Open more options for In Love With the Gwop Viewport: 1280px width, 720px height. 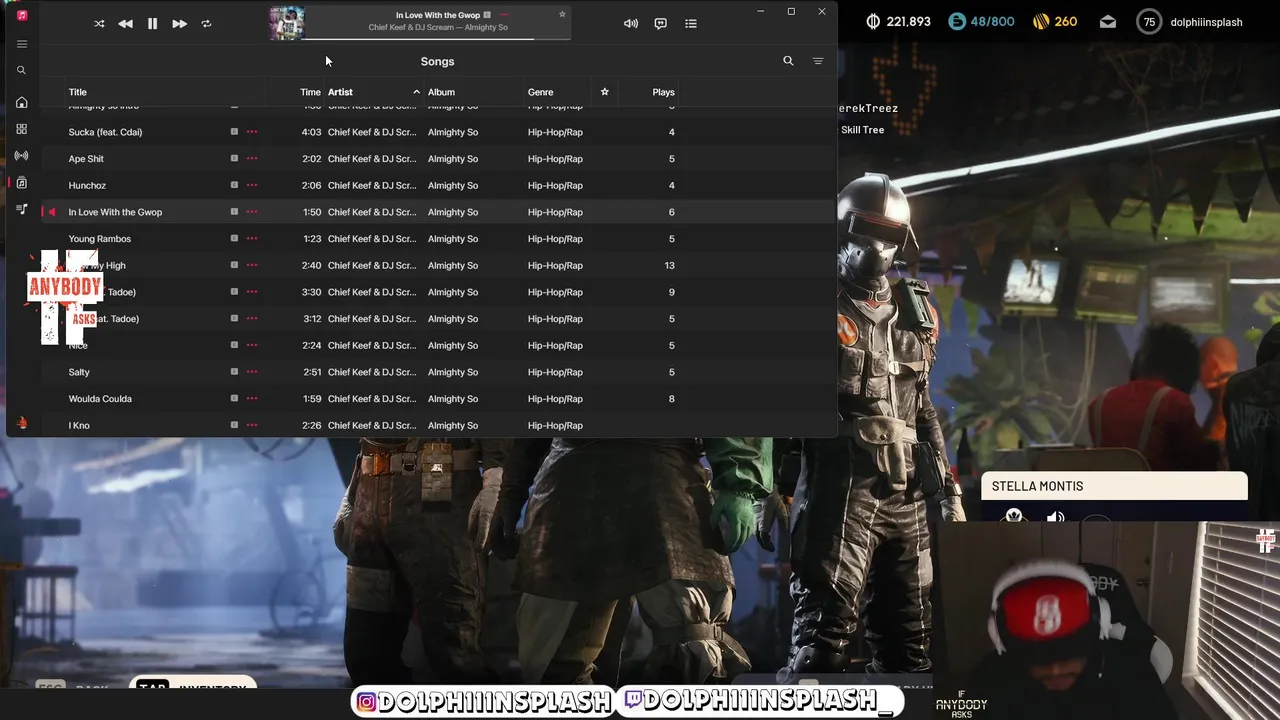pyautogui.click(x=252, y=212)
